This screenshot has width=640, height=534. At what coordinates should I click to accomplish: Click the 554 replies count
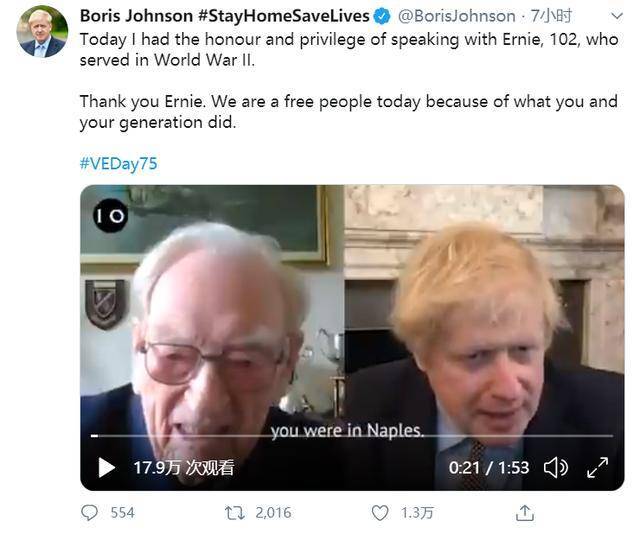pos(122,513)
